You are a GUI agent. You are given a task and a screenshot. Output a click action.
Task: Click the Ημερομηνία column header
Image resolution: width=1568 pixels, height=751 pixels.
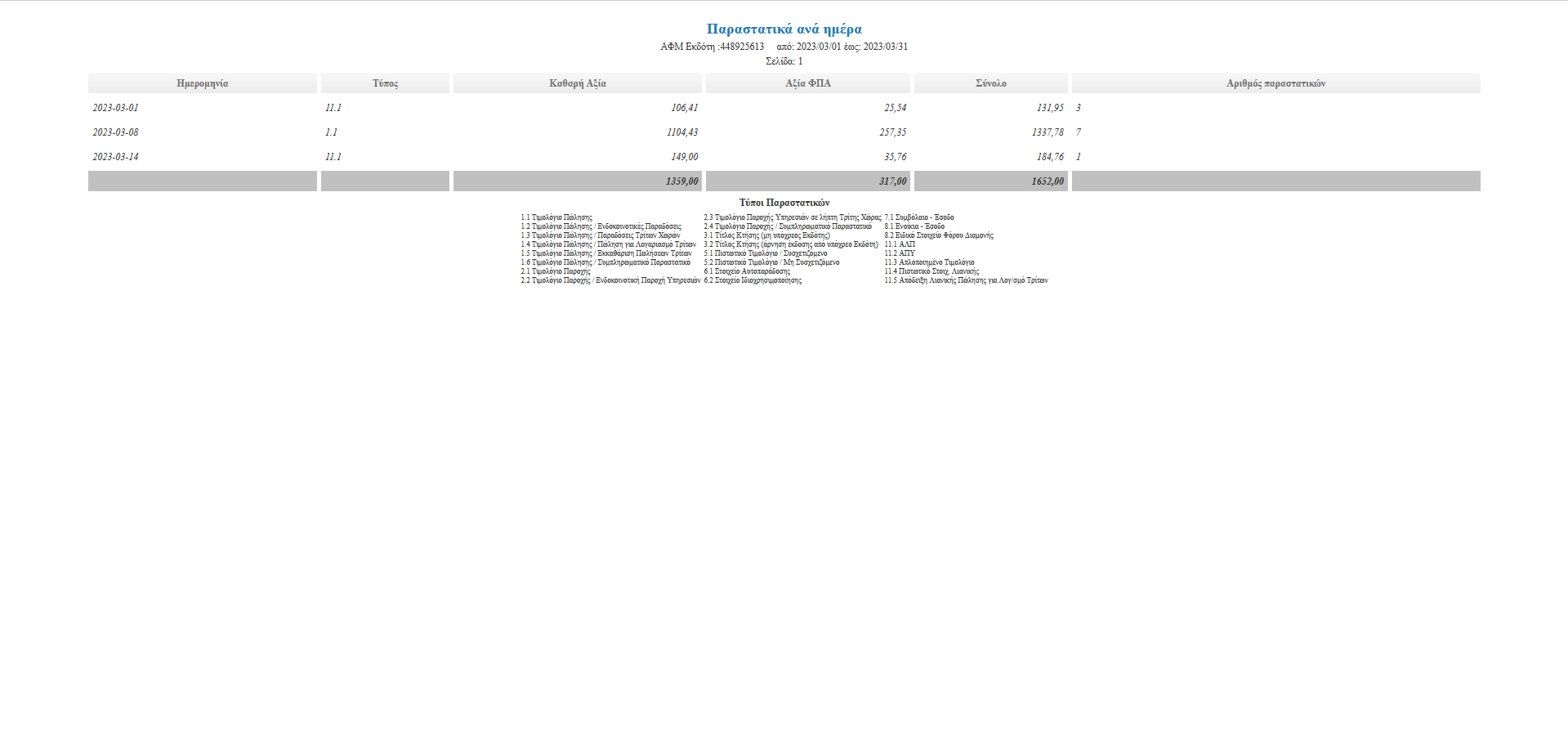click(202, 83)
